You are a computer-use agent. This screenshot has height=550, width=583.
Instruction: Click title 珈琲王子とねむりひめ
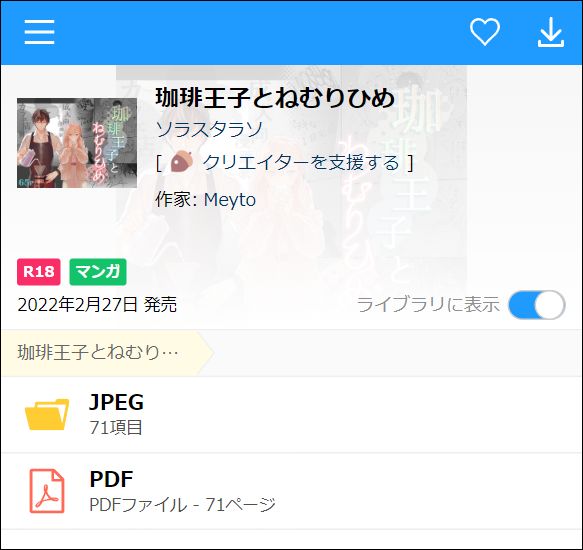[x=275, y=98]
